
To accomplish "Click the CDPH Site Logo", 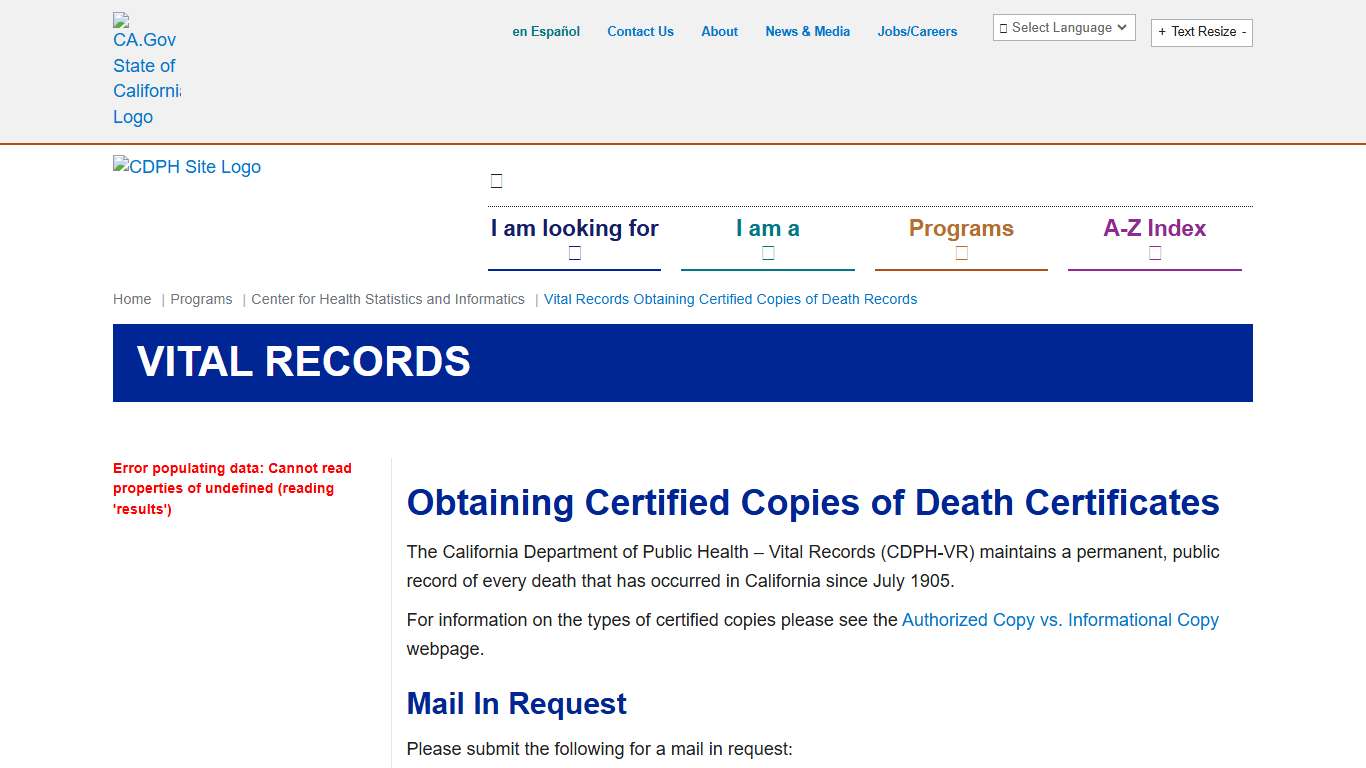I will pos(186,167).
